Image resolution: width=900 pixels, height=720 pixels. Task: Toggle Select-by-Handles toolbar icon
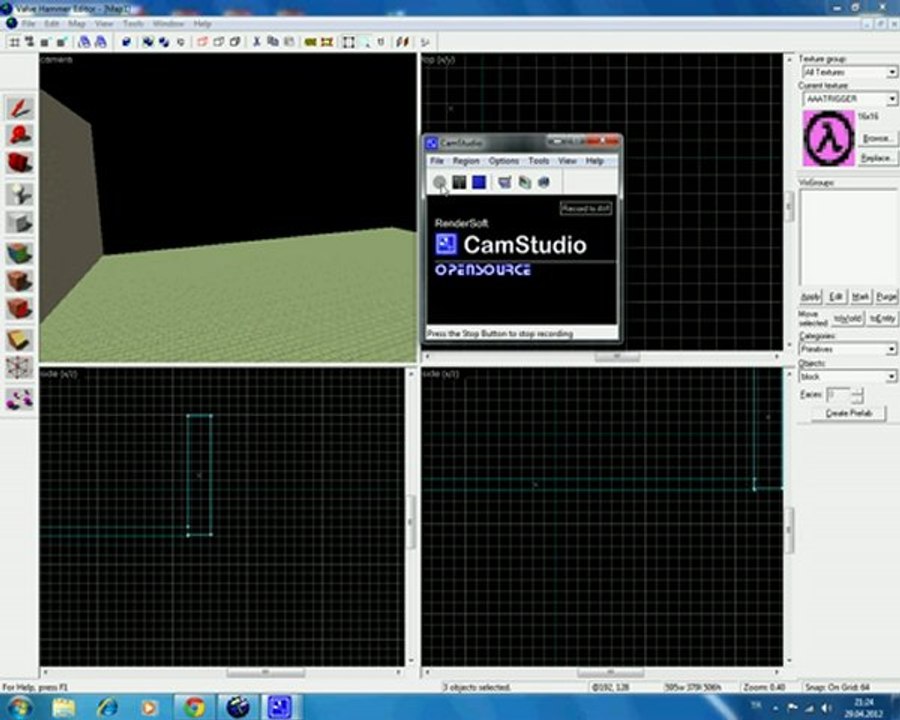click(x=348, y=42)
